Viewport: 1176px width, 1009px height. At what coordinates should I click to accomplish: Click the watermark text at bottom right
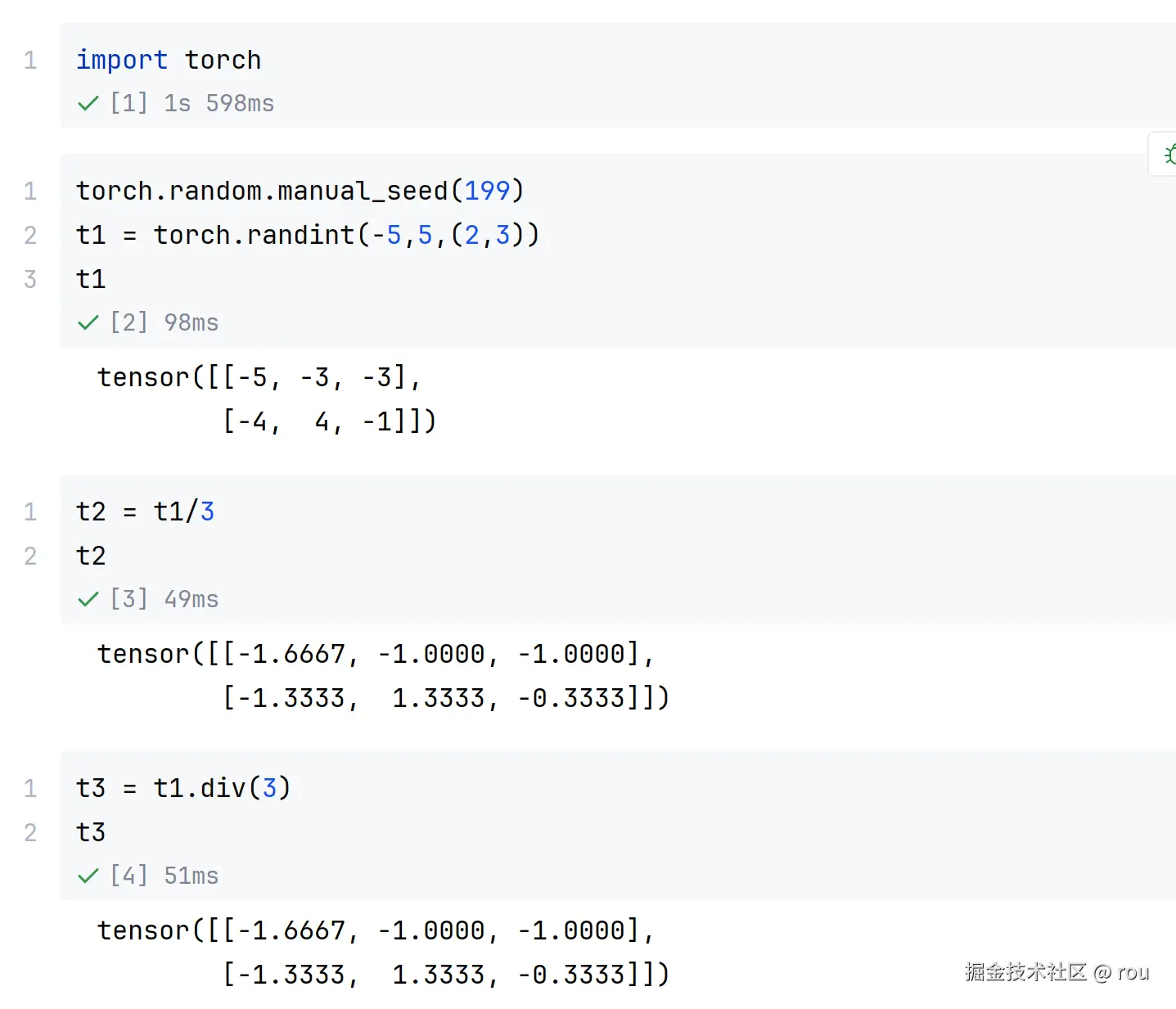(1057, 972)
